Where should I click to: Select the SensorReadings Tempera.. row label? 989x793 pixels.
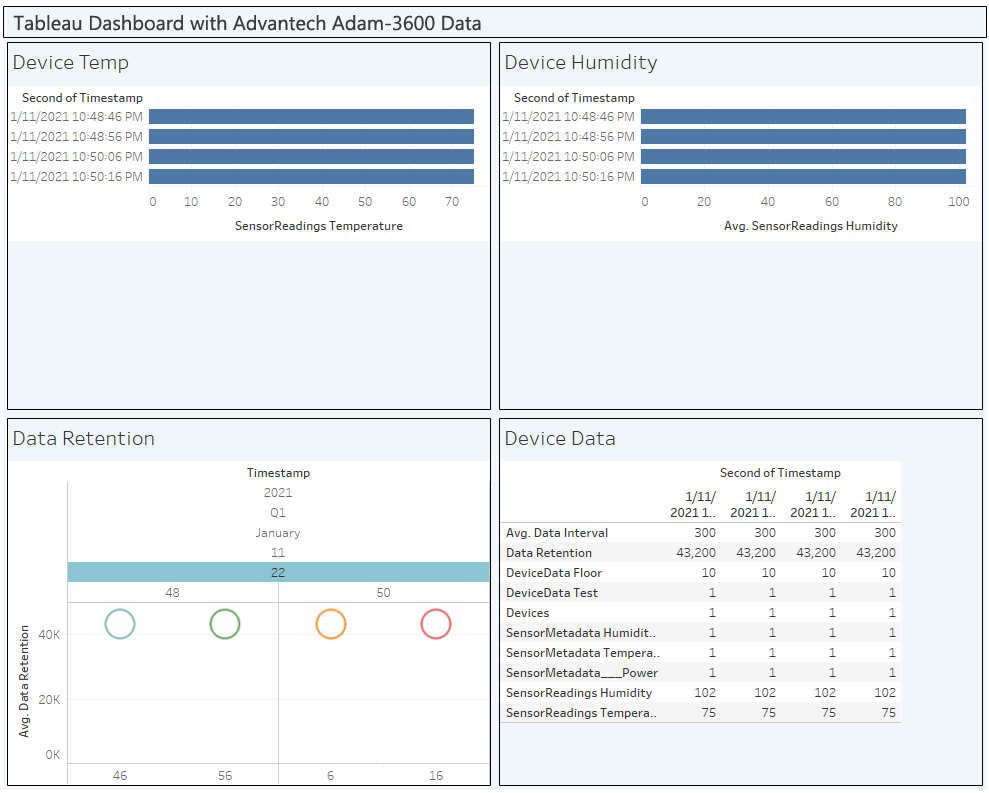[581, 713]
